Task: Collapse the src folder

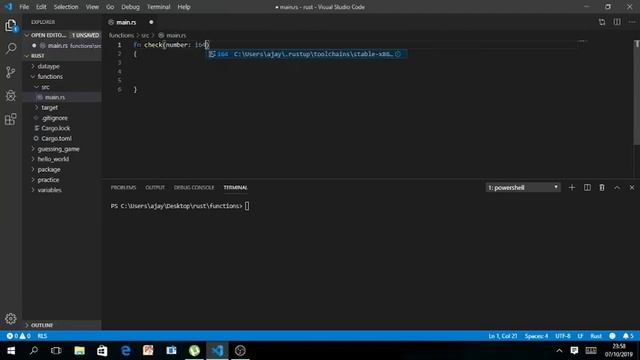Action: pos(45,87)
